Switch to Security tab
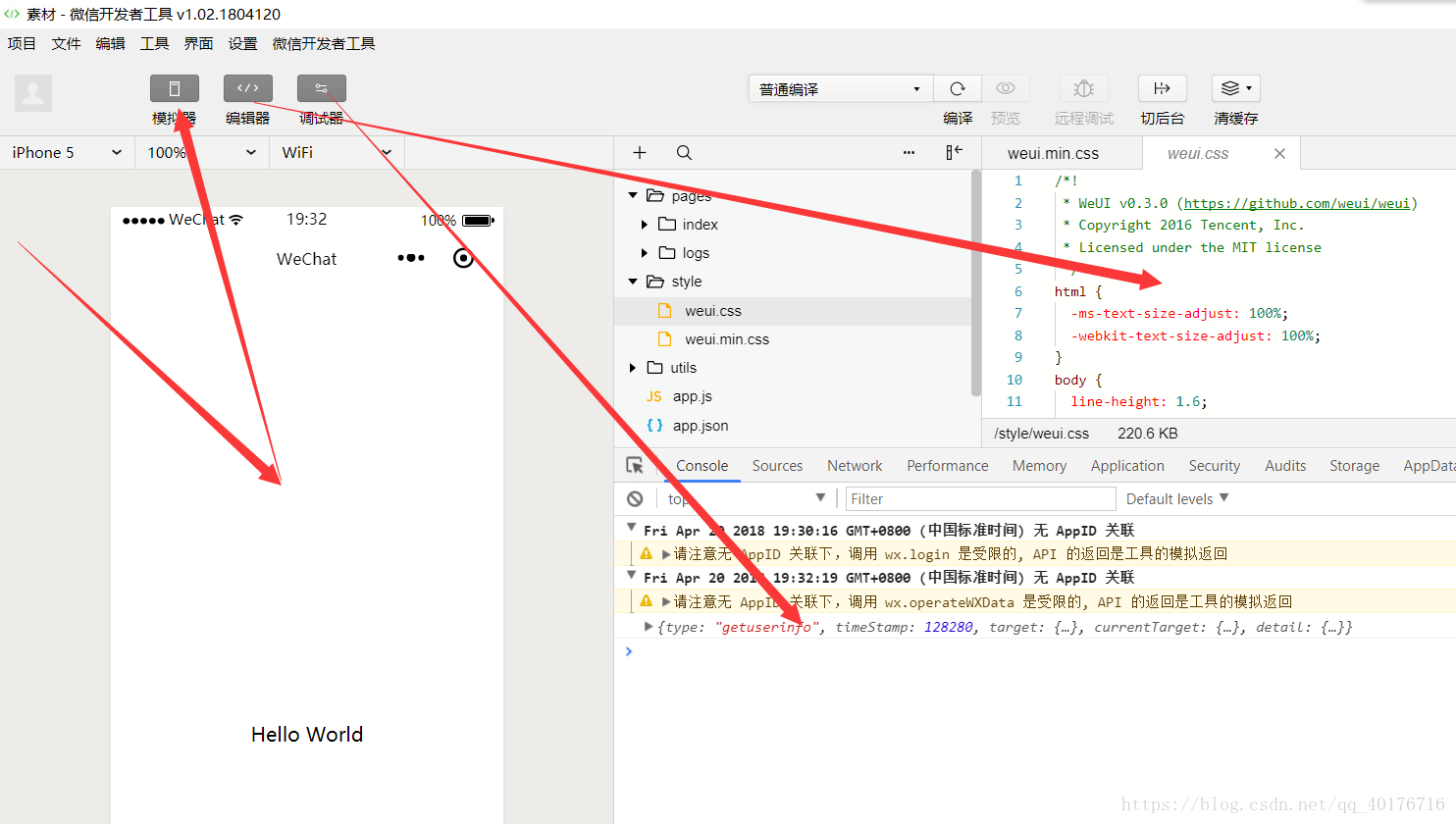The image size is (1456, 824). coord(1214,466)
